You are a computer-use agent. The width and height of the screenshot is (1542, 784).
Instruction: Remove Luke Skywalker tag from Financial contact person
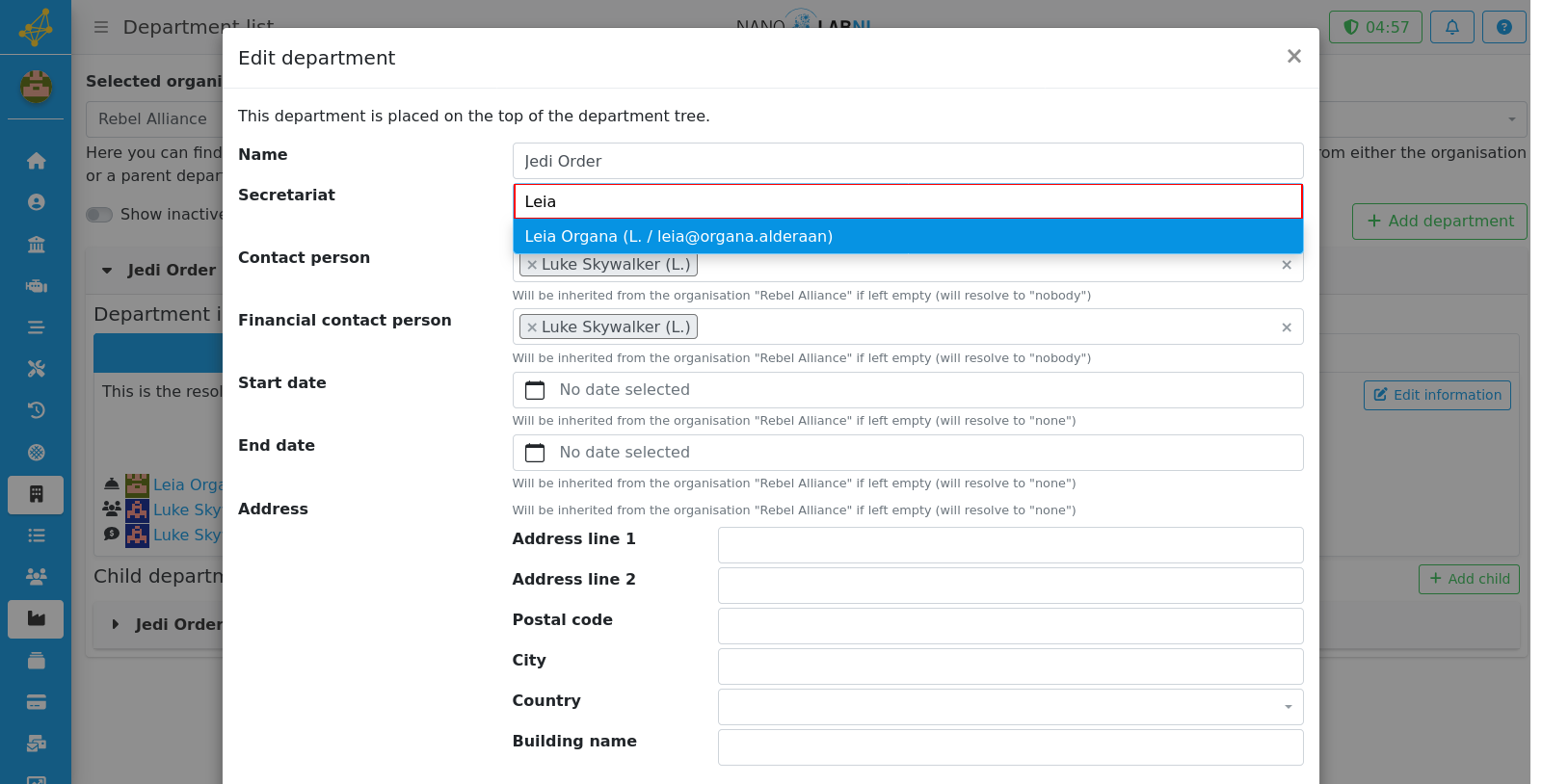[532, 327]
